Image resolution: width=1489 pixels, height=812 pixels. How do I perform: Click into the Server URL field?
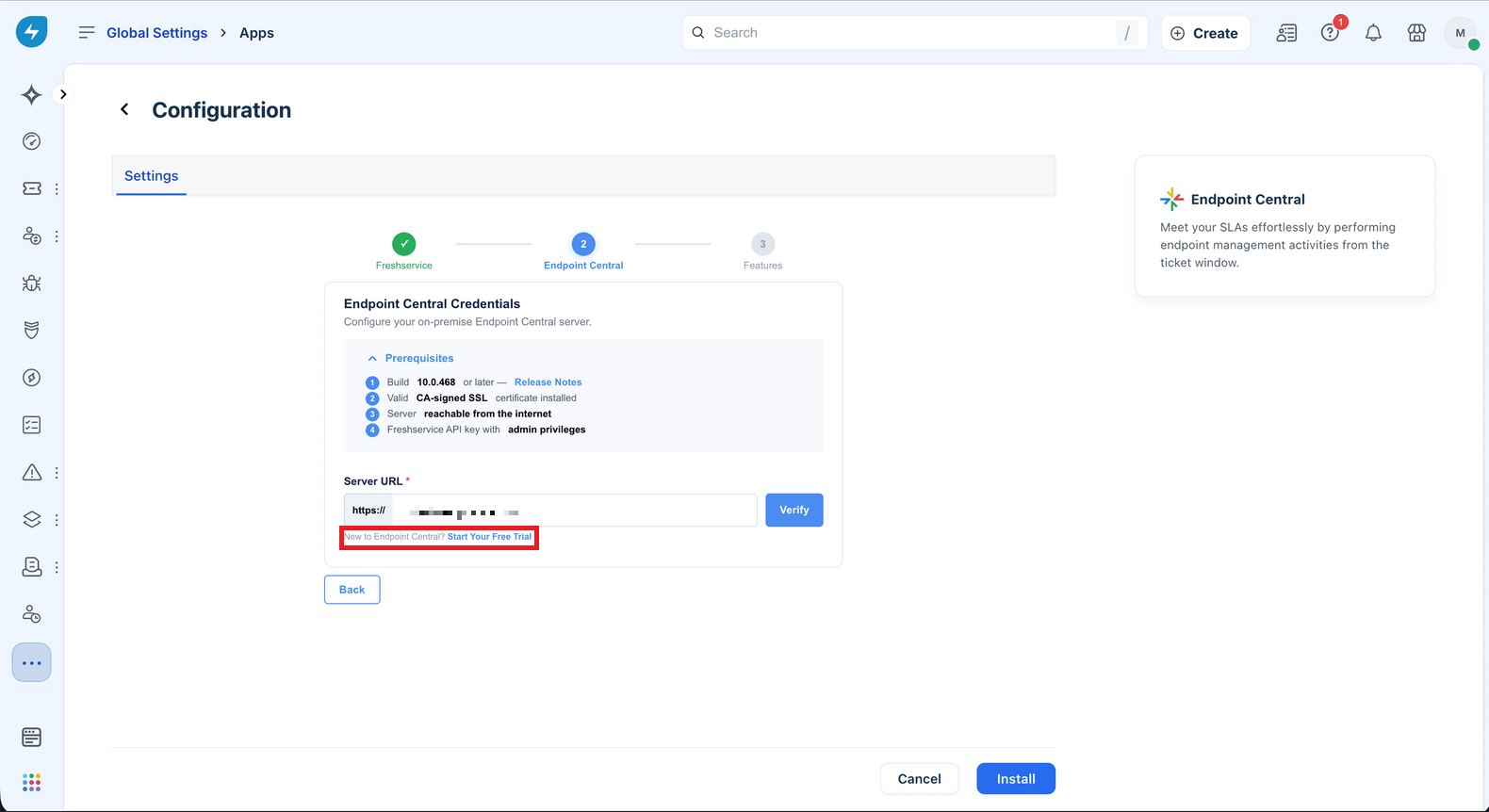575,511
